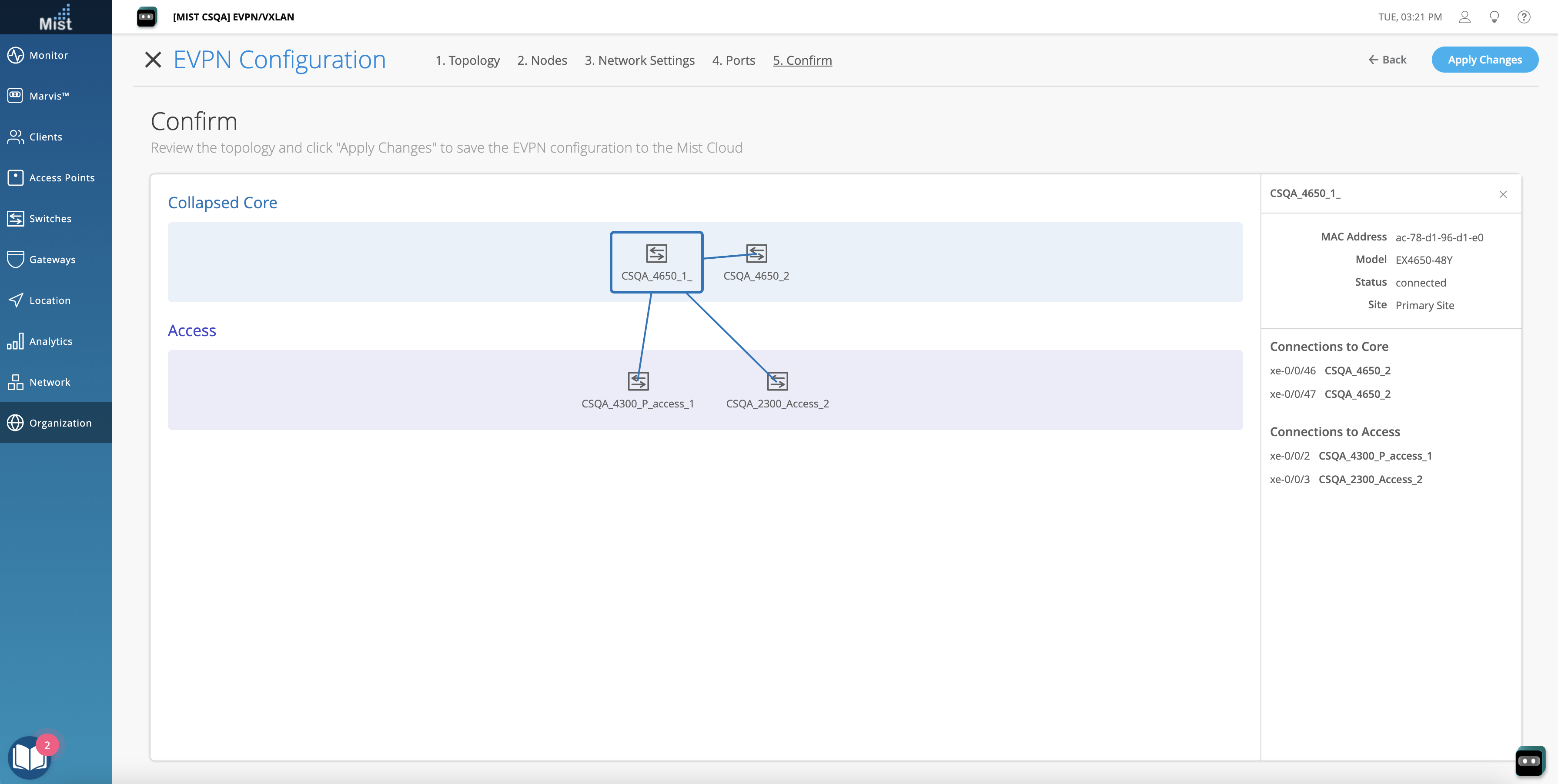This screenshot has width=1558, height=784.
Task: Click the CSQA_4300_P_access_1 switch icon
Action: point(638,381)
